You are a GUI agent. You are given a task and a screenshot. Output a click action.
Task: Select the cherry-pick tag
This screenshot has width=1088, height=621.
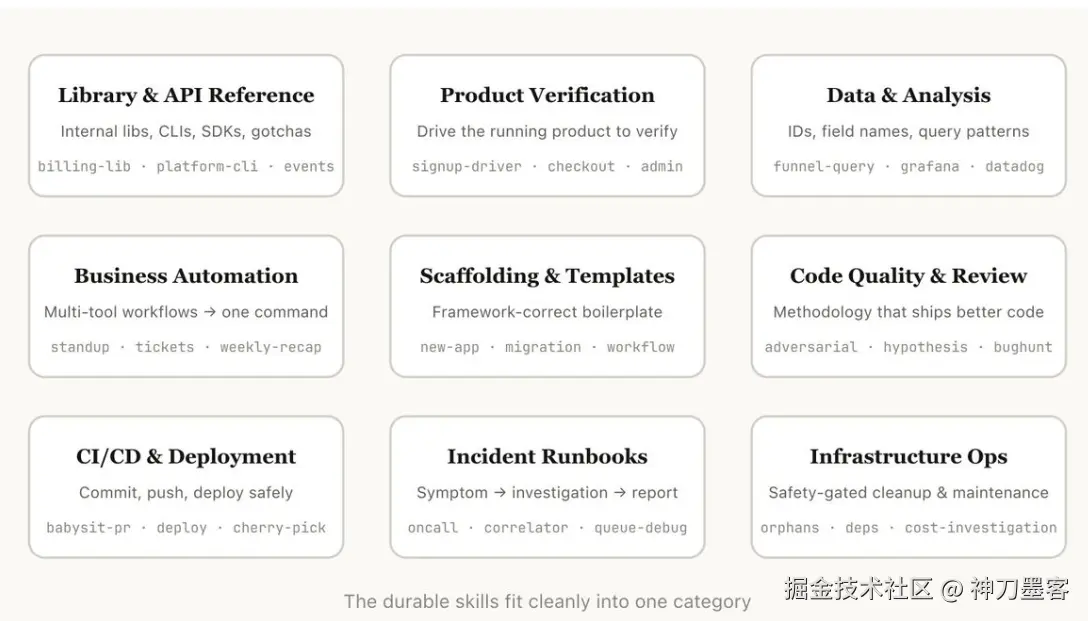click(279, 527)
